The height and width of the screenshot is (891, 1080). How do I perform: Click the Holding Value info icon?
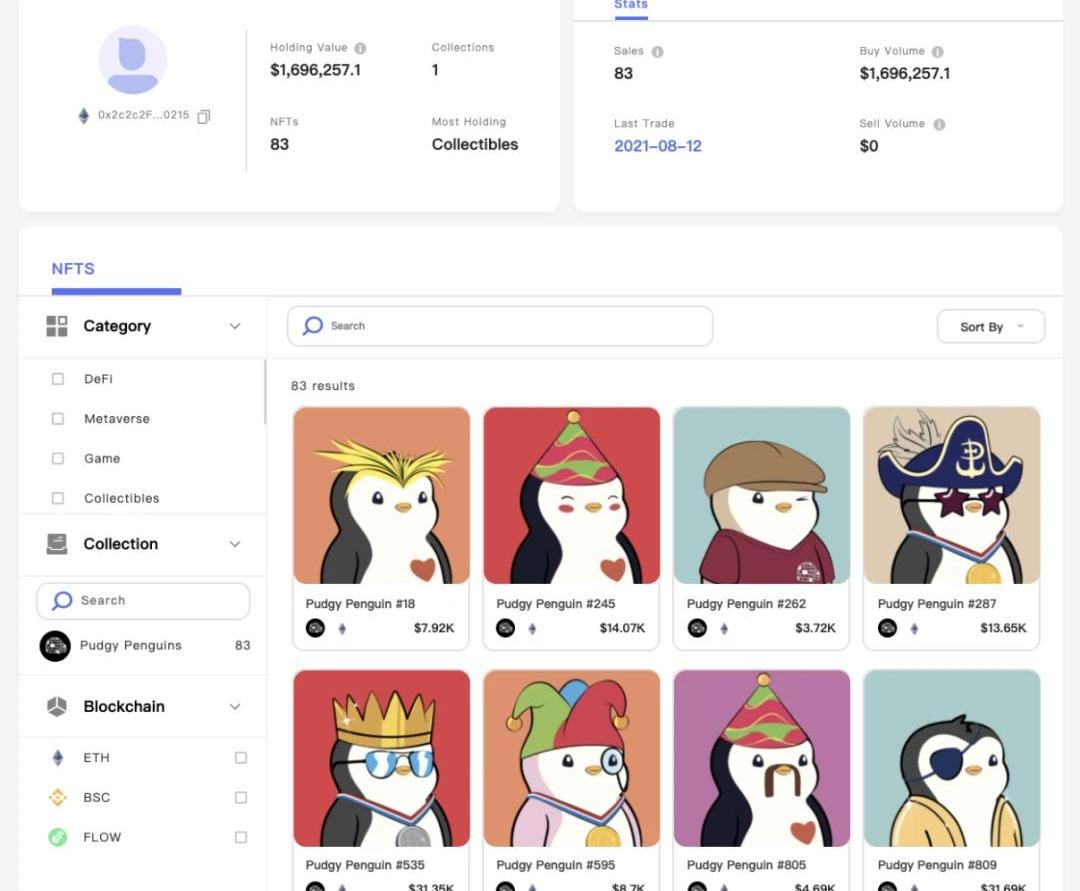point(360,48)
